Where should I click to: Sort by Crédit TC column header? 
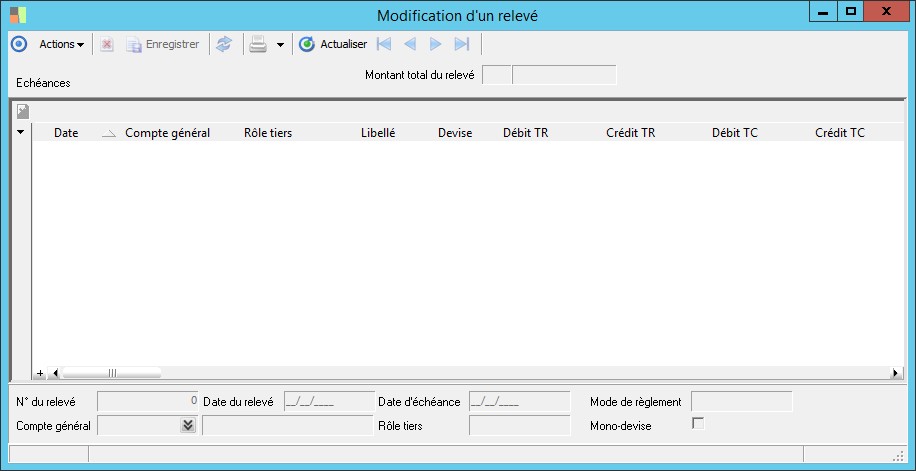coord(840,133)
